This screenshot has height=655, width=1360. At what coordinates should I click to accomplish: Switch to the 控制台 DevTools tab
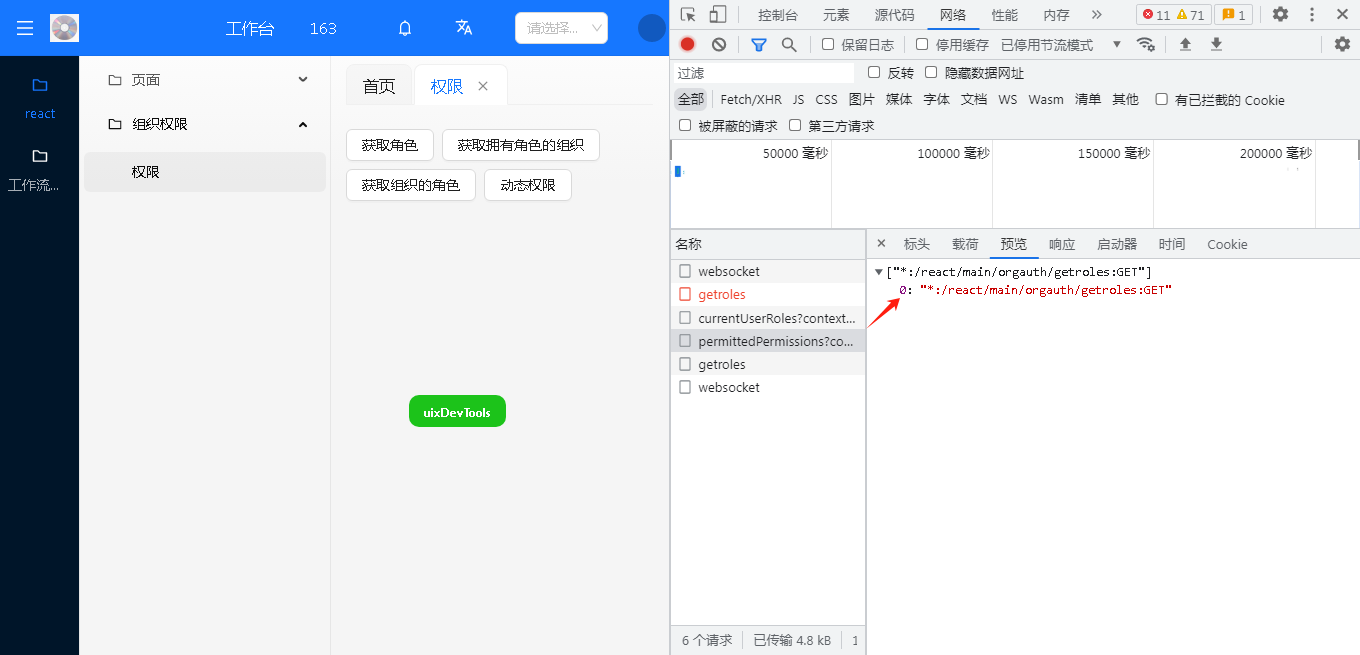pyautogui.click(x=778, y=15)
